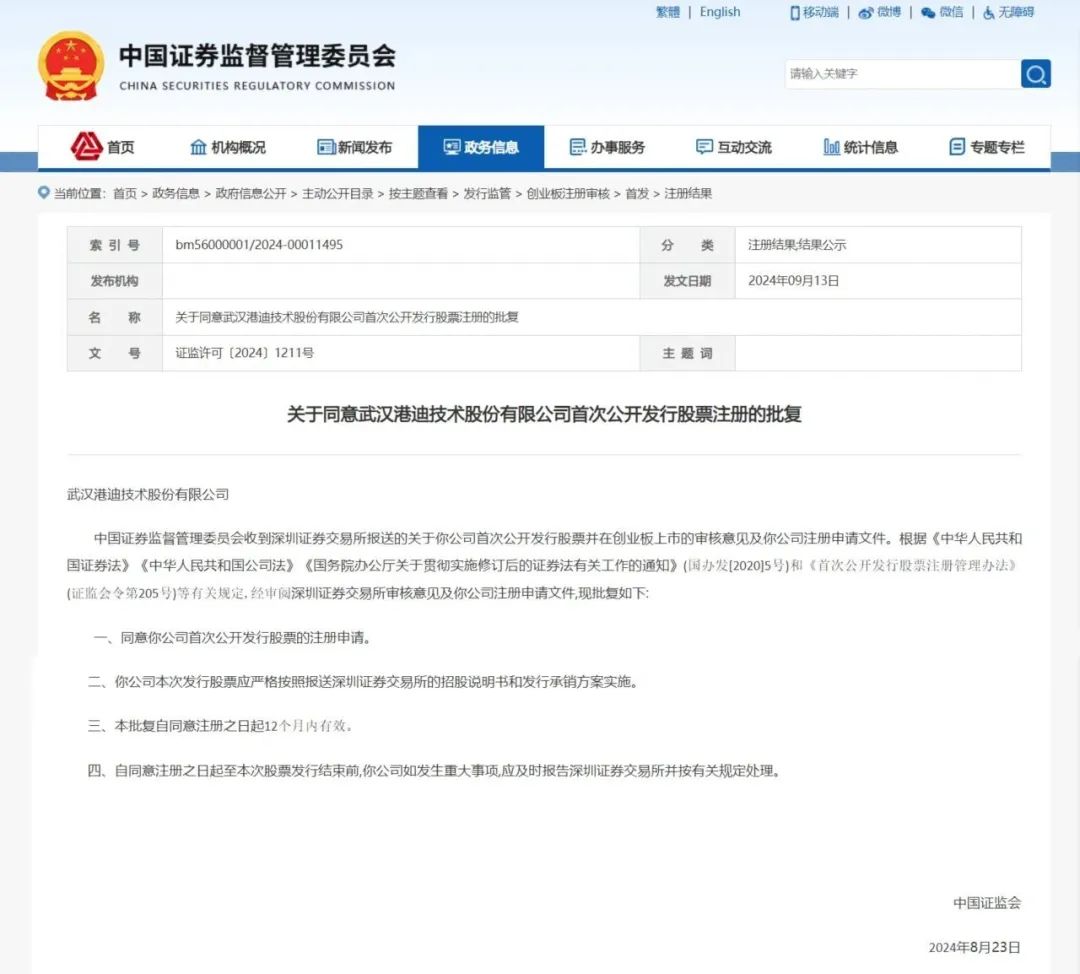Open the 办事服务 navigation tab
Screen dimensions: 1080x974
pos(608,147)
